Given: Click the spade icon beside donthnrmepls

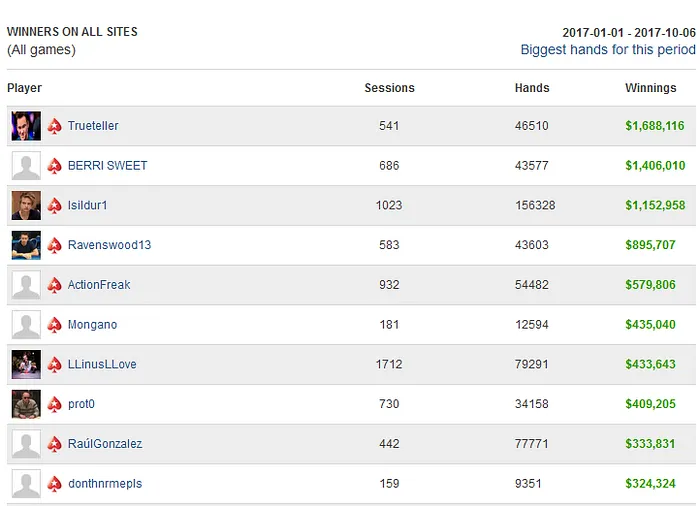Looking at the screenshot, I should click(x=55, y=484).
